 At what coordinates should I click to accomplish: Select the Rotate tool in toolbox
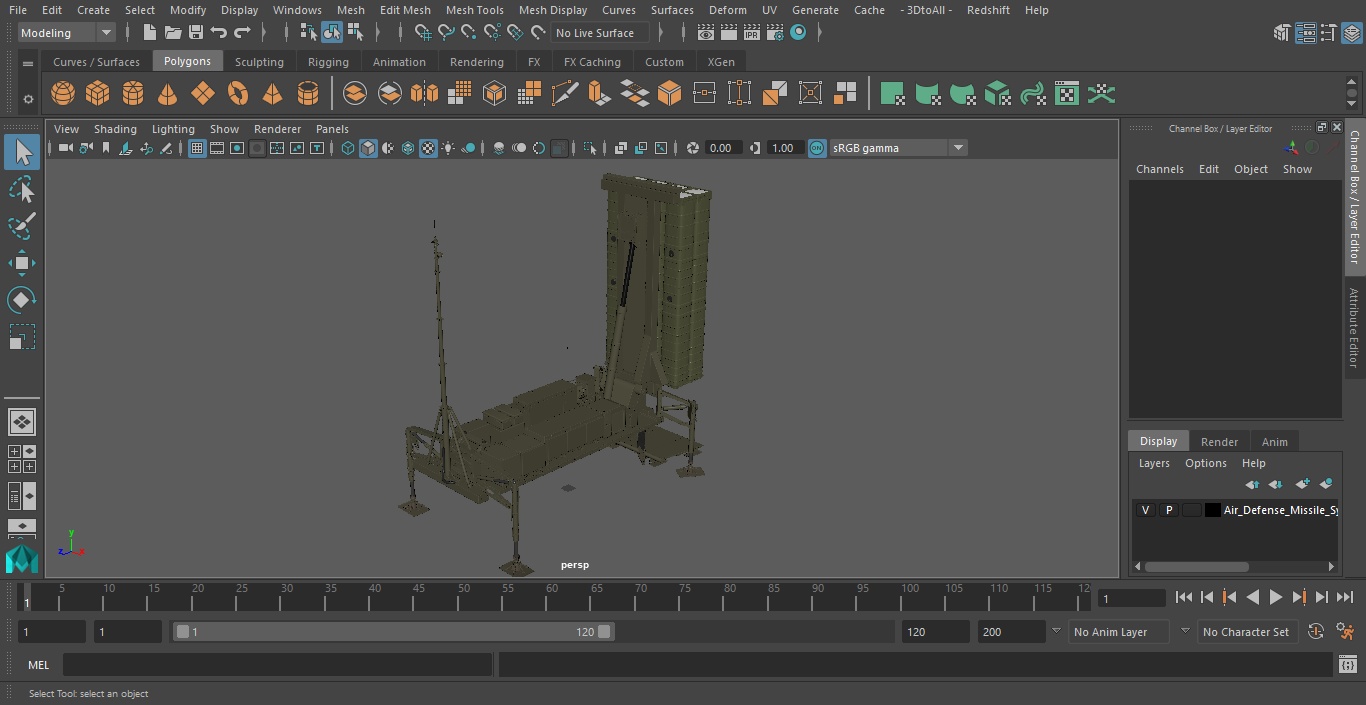click(22, 300)
